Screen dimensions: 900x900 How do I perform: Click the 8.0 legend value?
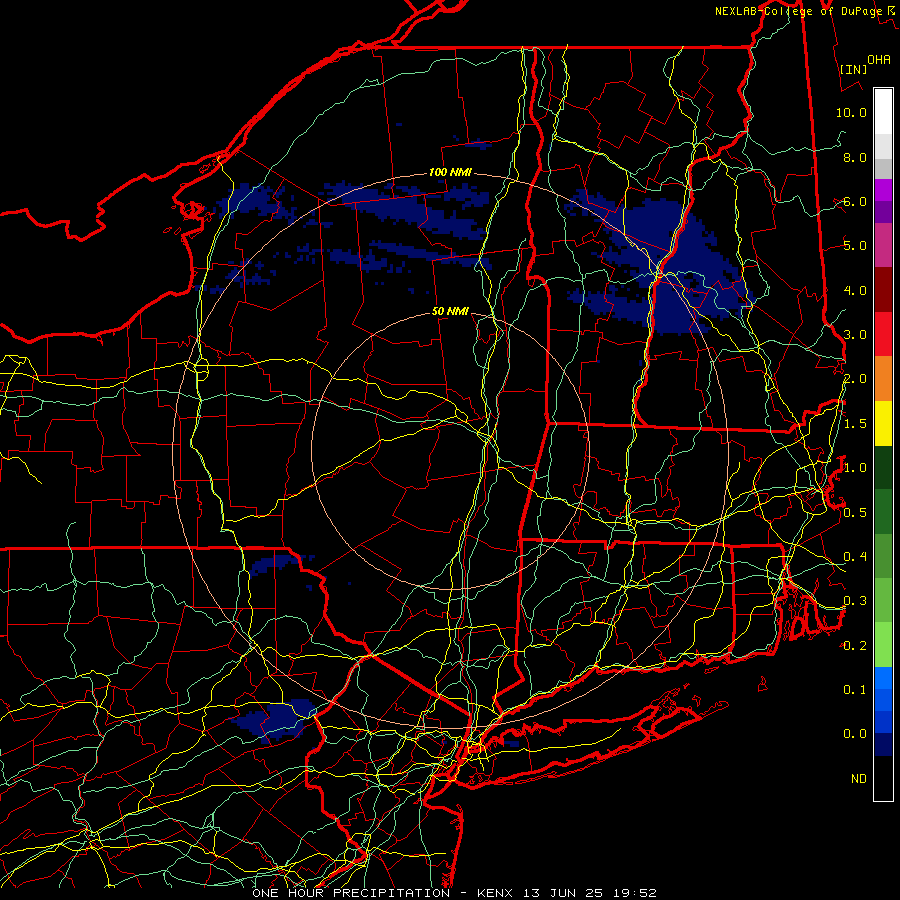pyautogui.click(x=855, y=157)
